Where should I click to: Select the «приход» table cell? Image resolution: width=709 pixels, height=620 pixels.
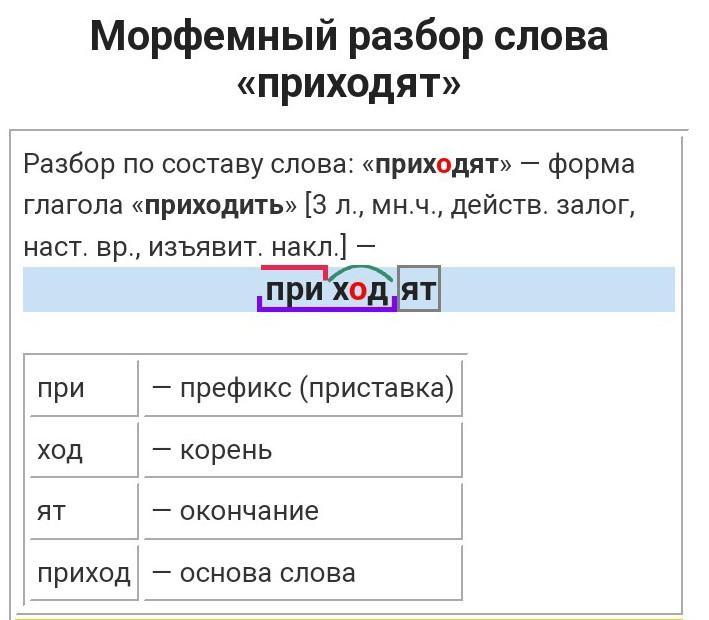click(83, 573)
